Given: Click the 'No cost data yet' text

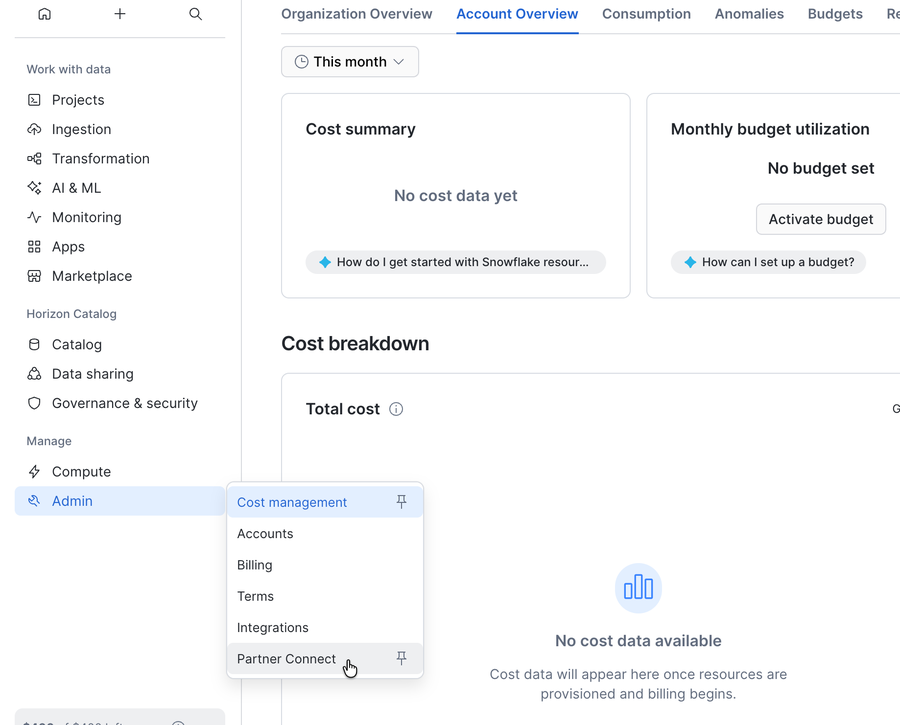Looking at the screenshot, I should [x=456, y=196].
